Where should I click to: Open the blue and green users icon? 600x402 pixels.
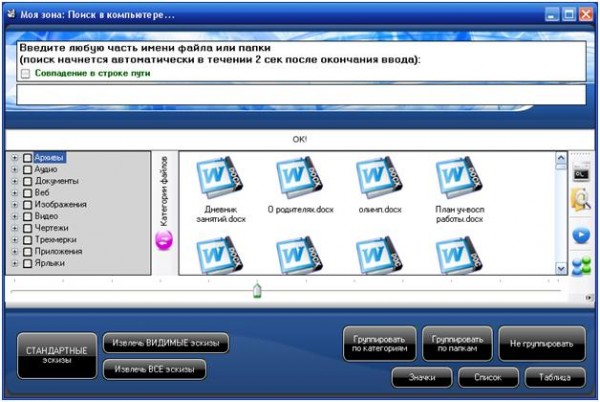pyautogui.click(x=581, y=266)
